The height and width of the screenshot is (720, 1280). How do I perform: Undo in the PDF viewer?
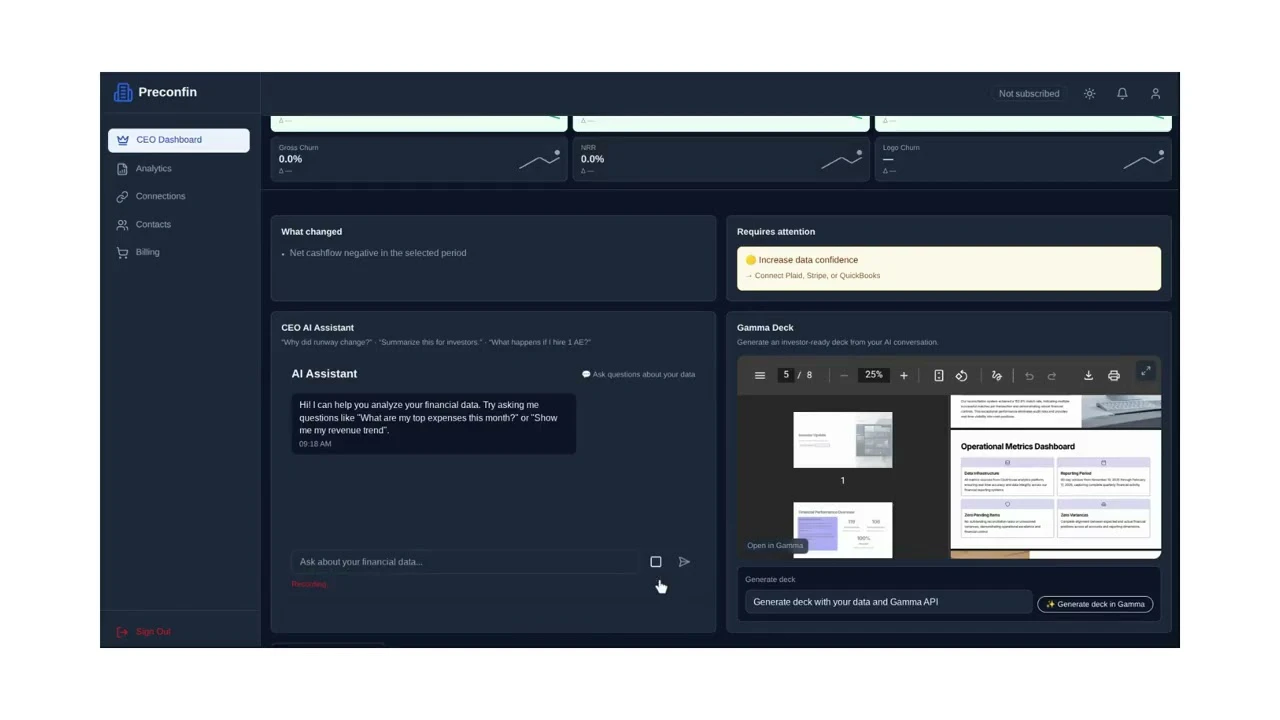(x=1029, y=375)
